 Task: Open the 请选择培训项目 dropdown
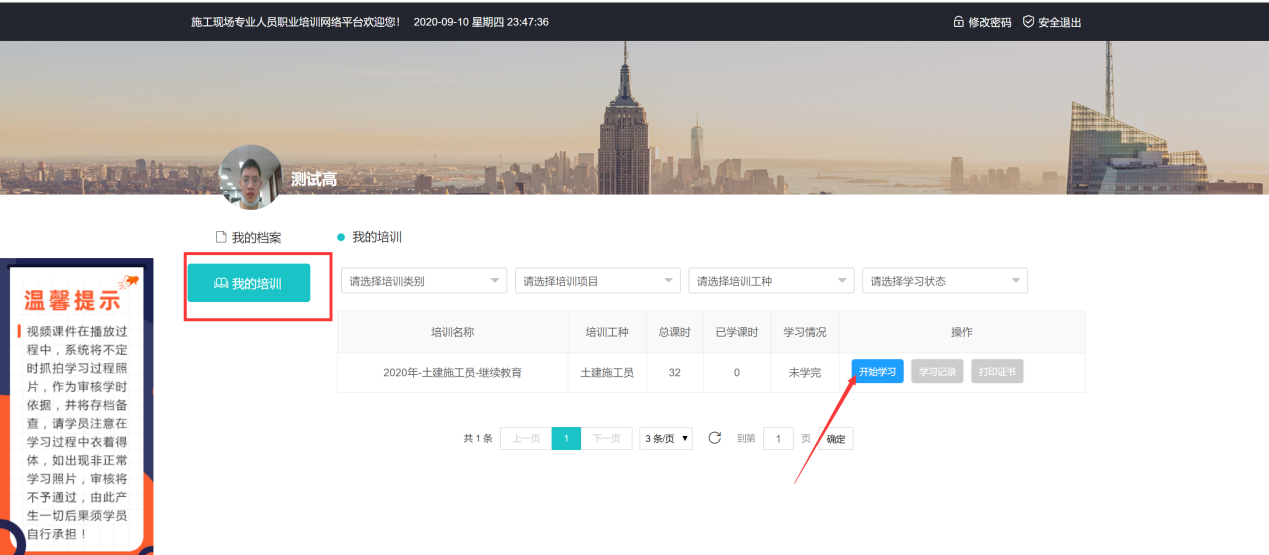coord(597,281)
